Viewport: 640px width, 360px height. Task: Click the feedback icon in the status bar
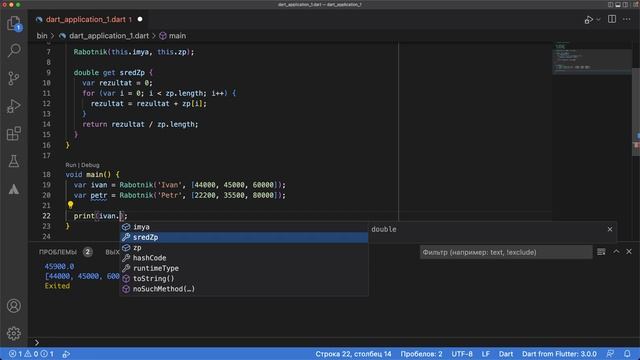tap(610, 354)
